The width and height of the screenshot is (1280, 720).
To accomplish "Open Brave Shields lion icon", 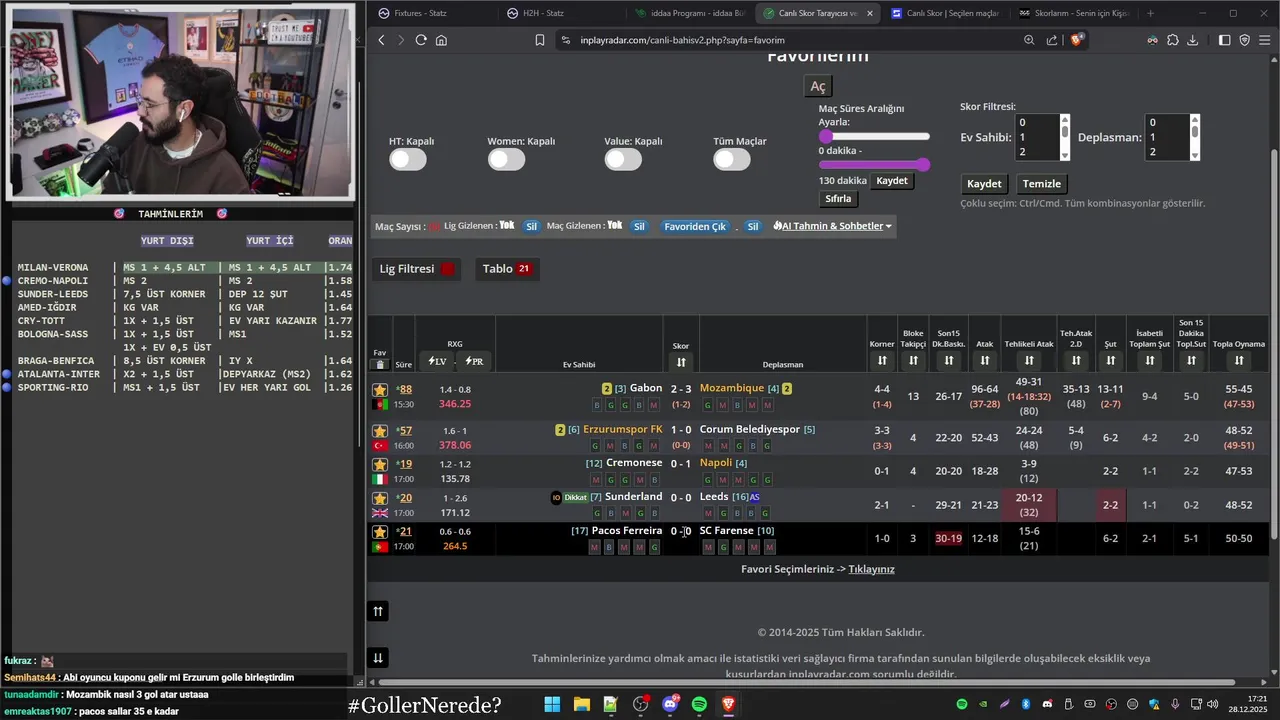I will point(1077,40).
